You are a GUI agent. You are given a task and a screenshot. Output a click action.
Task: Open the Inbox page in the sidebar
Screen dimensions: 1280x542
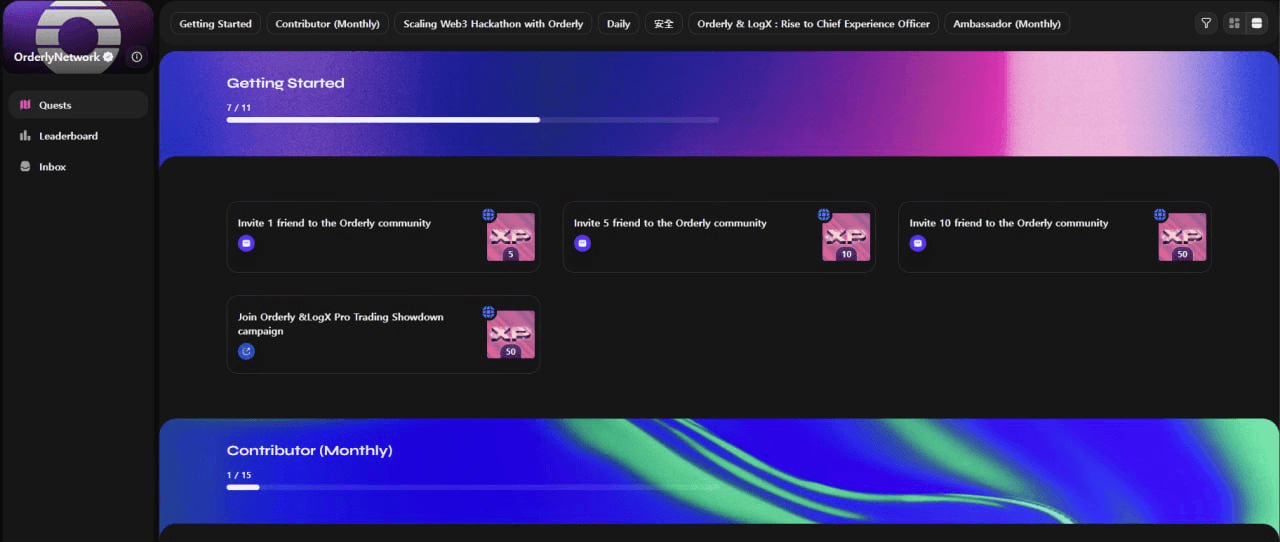coord(78,167)
